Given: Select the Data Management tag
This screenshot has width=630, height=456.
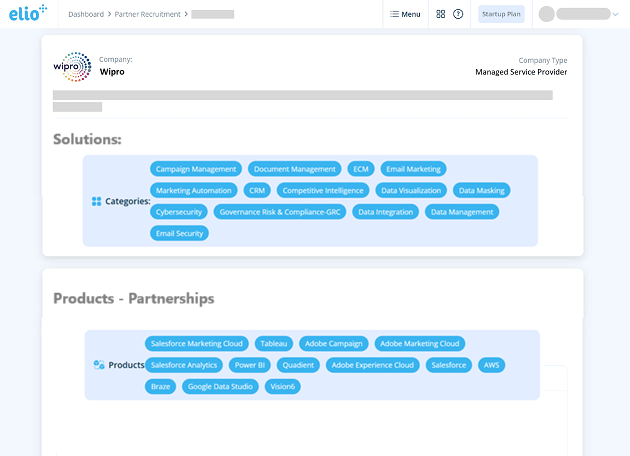Looking at the screenshot, I should tap(462, 212).
